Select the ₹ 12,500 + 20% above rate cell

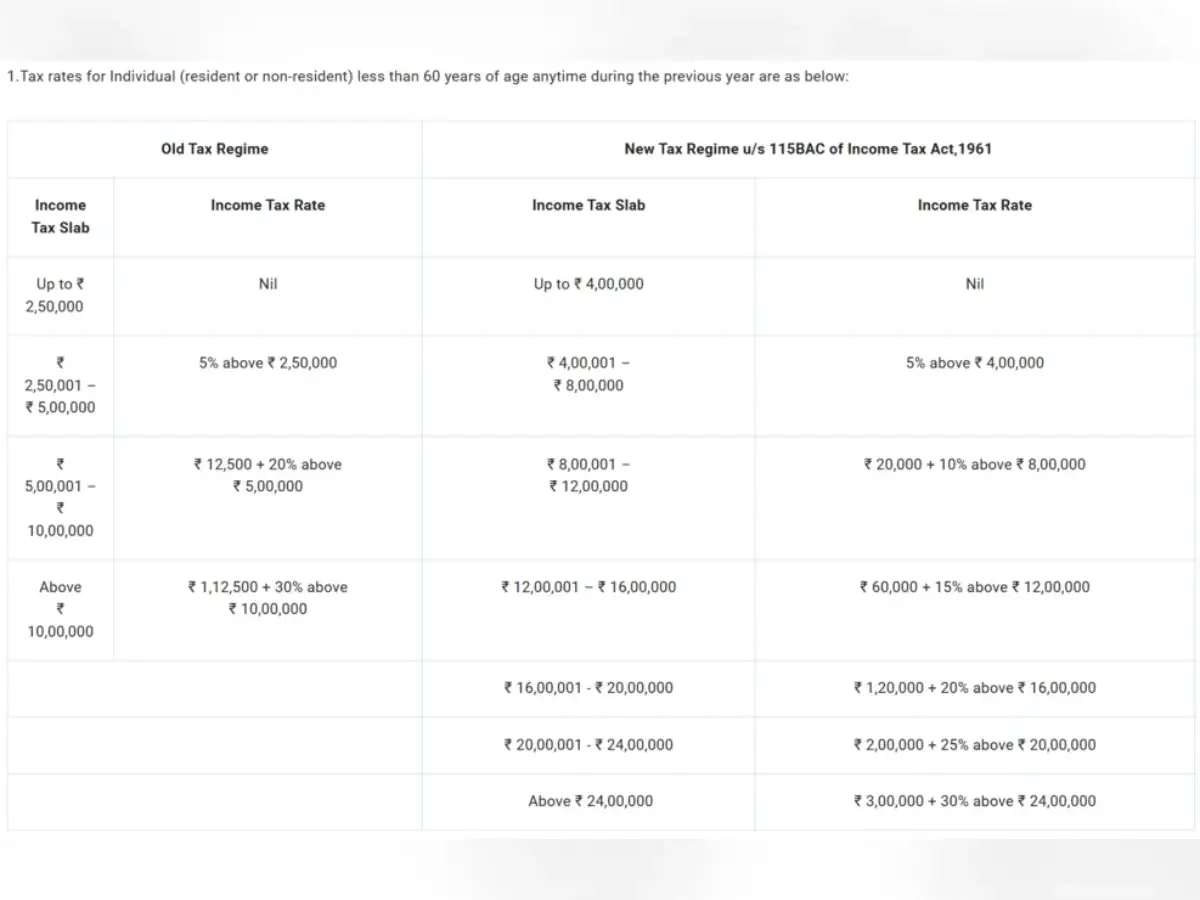click(268, 497)
